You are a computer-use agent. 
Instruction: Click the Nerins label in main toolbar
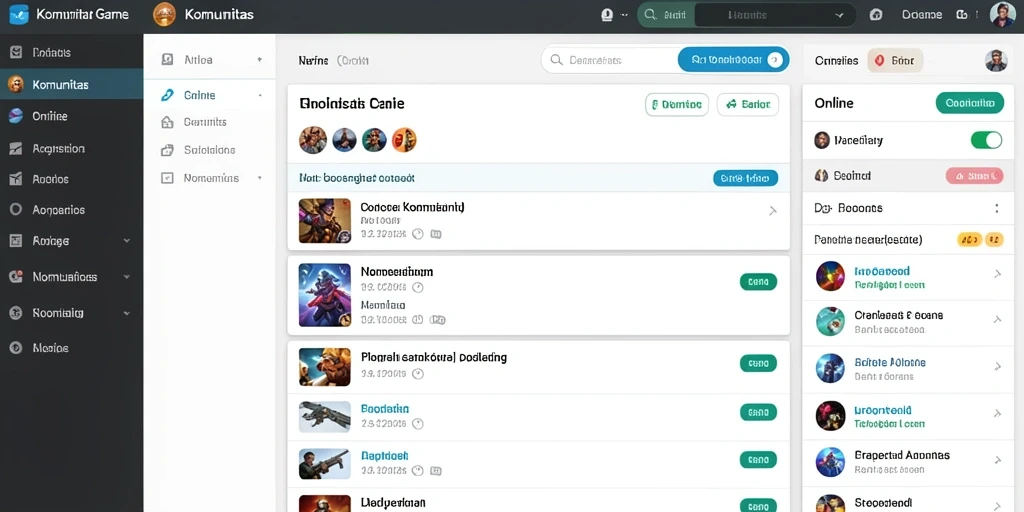point(313,61)
